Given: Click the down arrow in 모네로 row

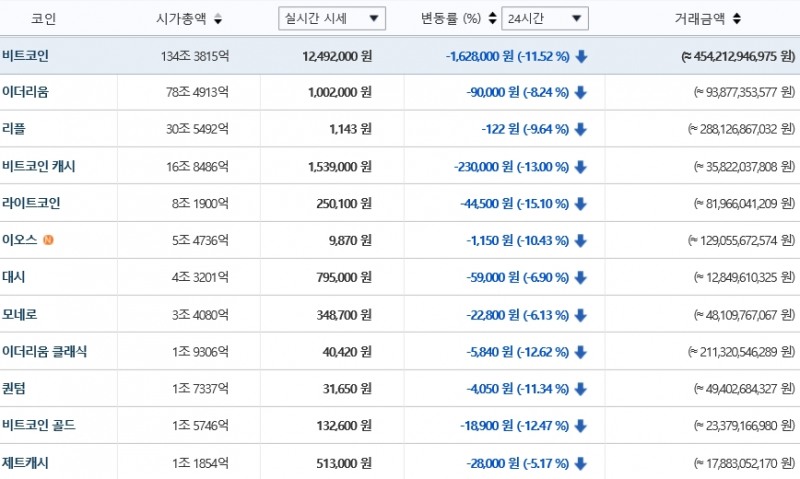Looking at the screenshot, I should pos(581,315).
